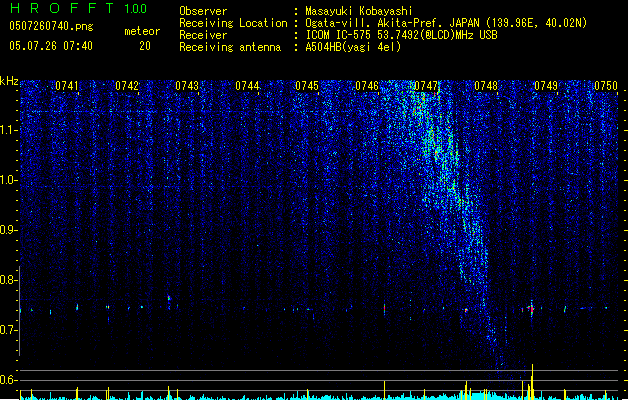Click time marker 0748
The height and width of the screenshot is (400, 629).
click(x=486, y=86)
